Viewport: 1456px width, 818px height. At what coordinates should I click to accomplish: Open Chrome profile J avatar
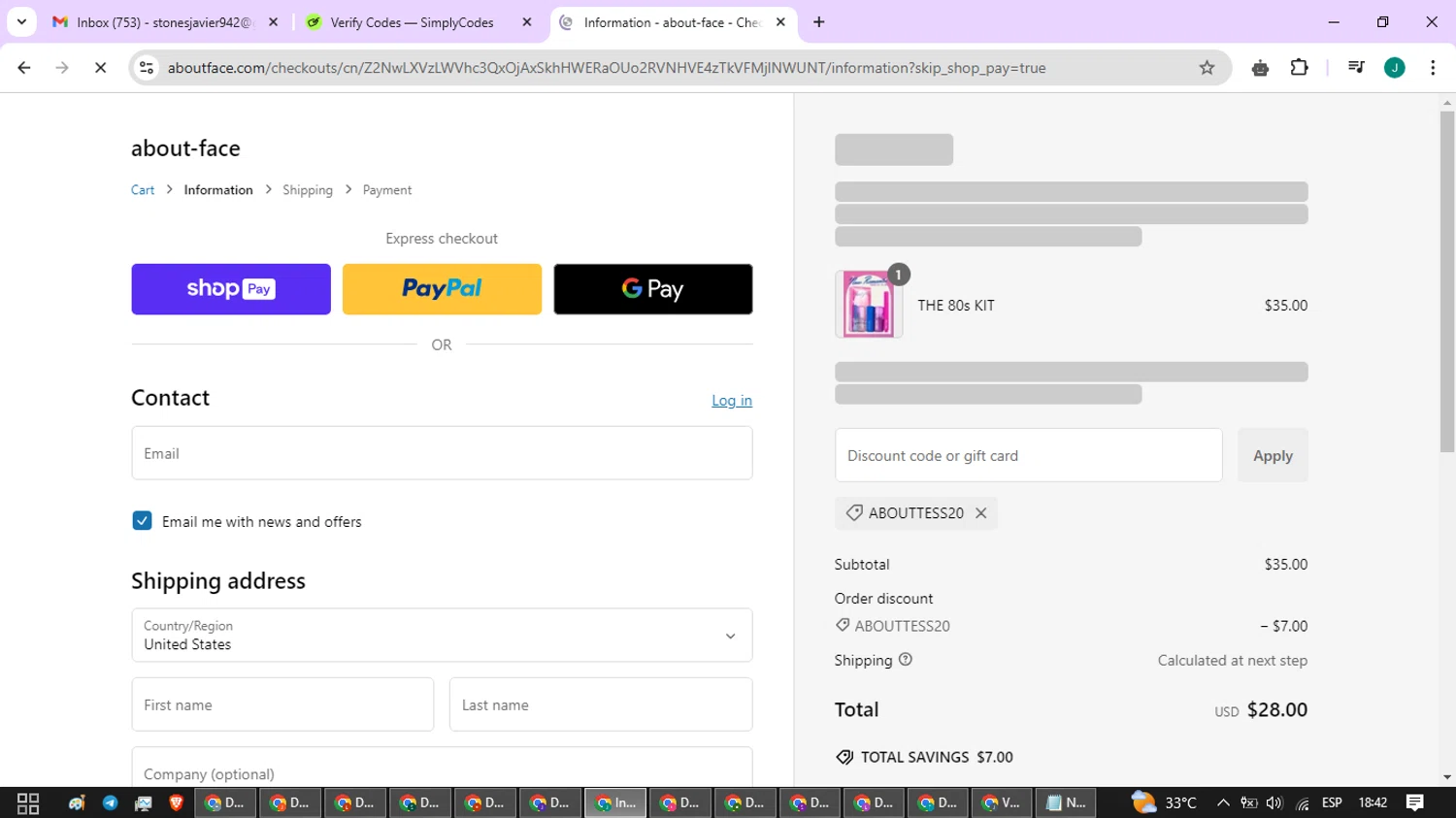[x=1395, y=68]
